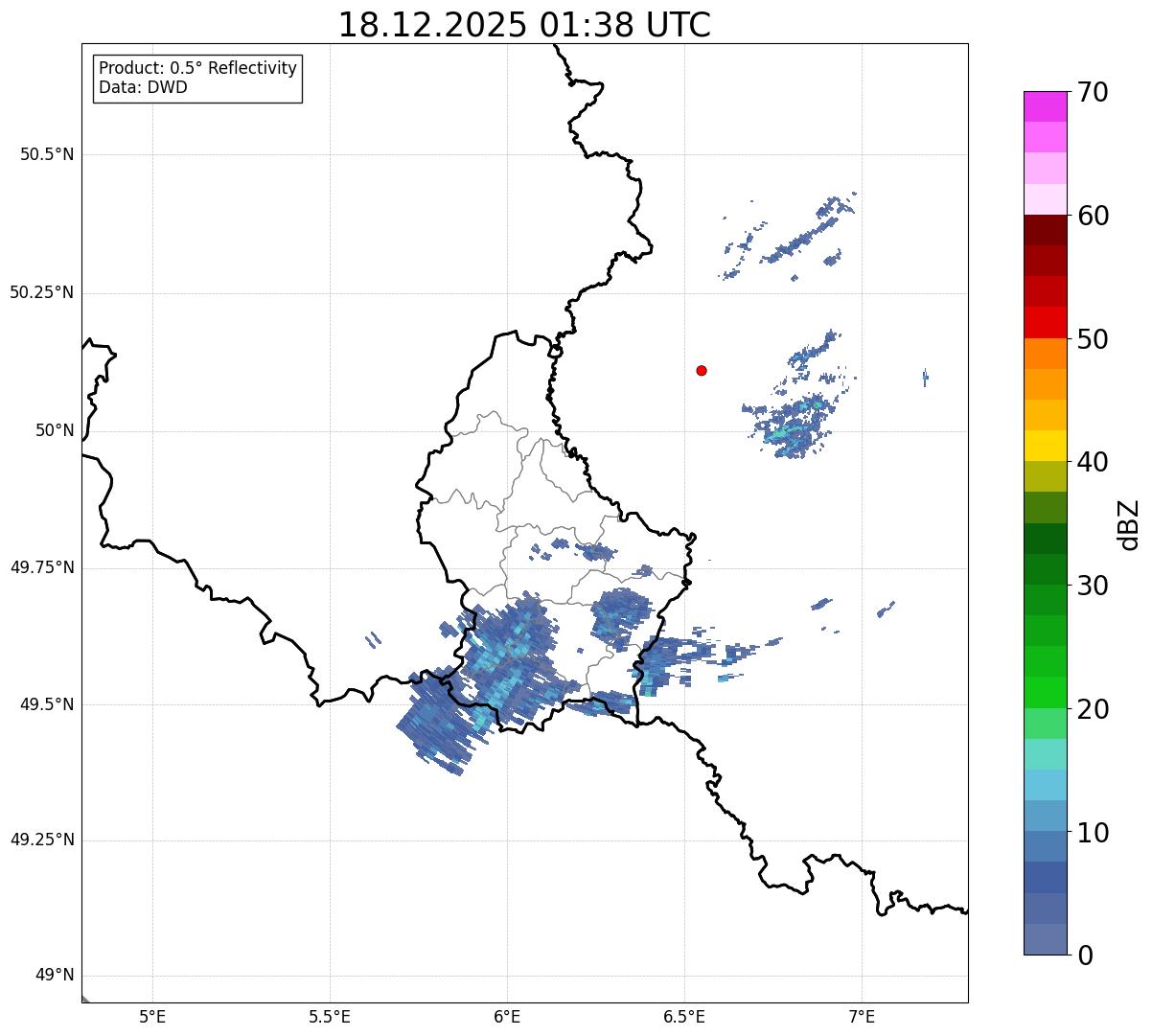The image size is (1152, 1036).
Task: Click the bright green colorbar swatch above 20
Action: [1045, 692]
